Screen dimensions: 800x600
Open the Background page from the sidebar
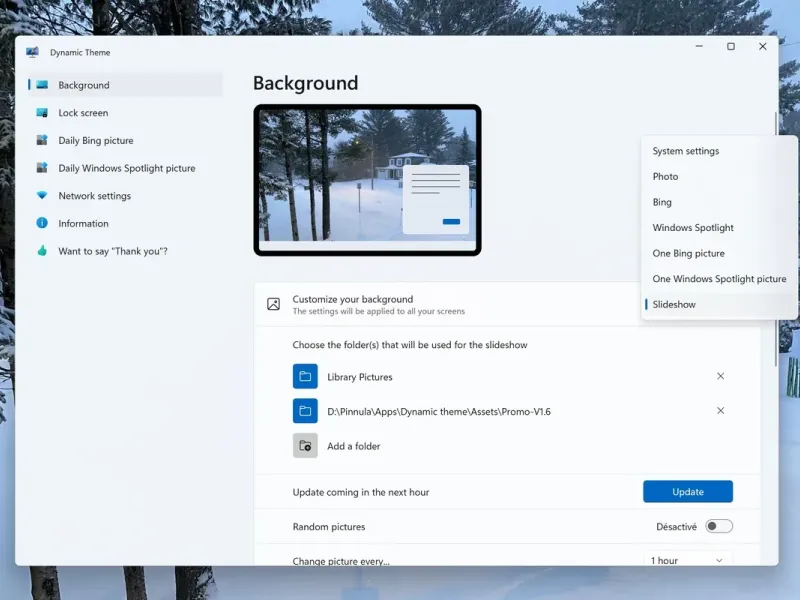point(126,85)
